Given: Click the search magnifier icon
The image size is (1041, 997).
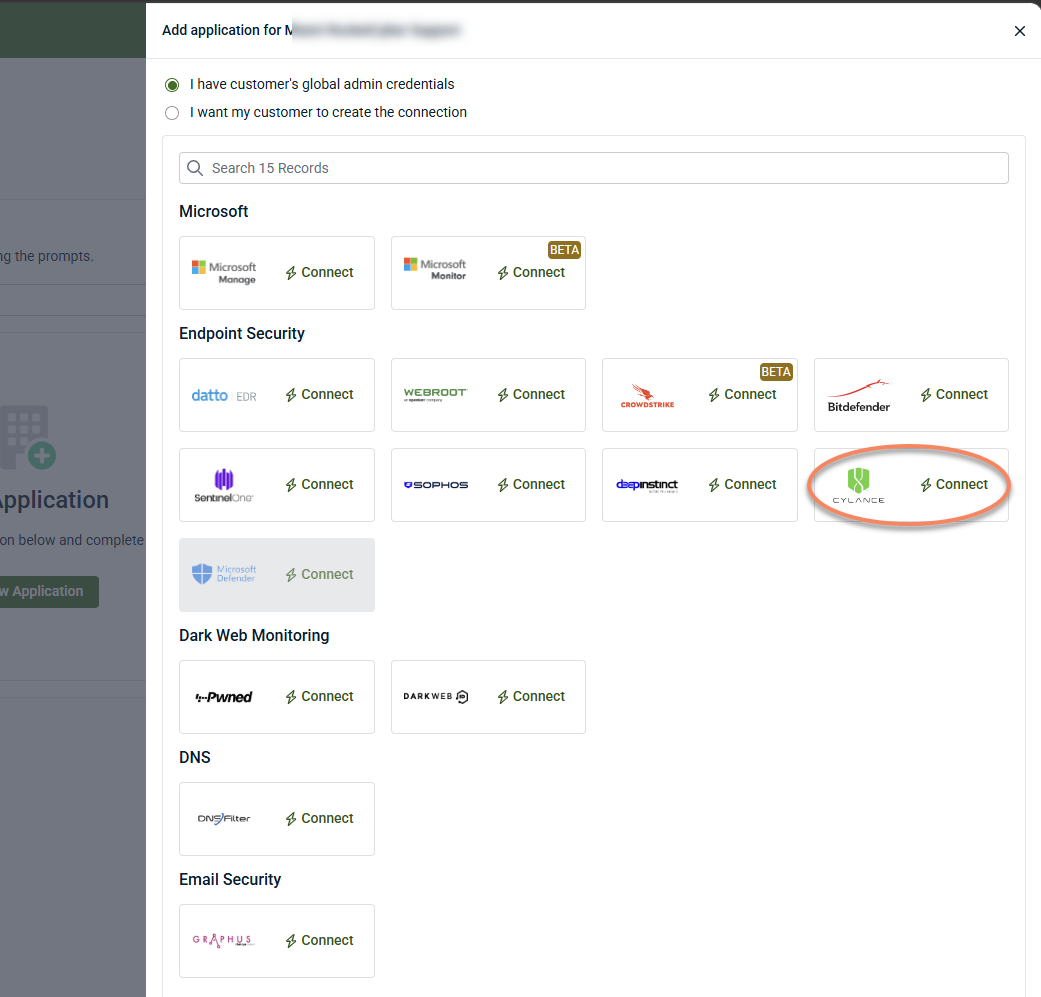Looking at the screenshot, I should click(195, 168).
